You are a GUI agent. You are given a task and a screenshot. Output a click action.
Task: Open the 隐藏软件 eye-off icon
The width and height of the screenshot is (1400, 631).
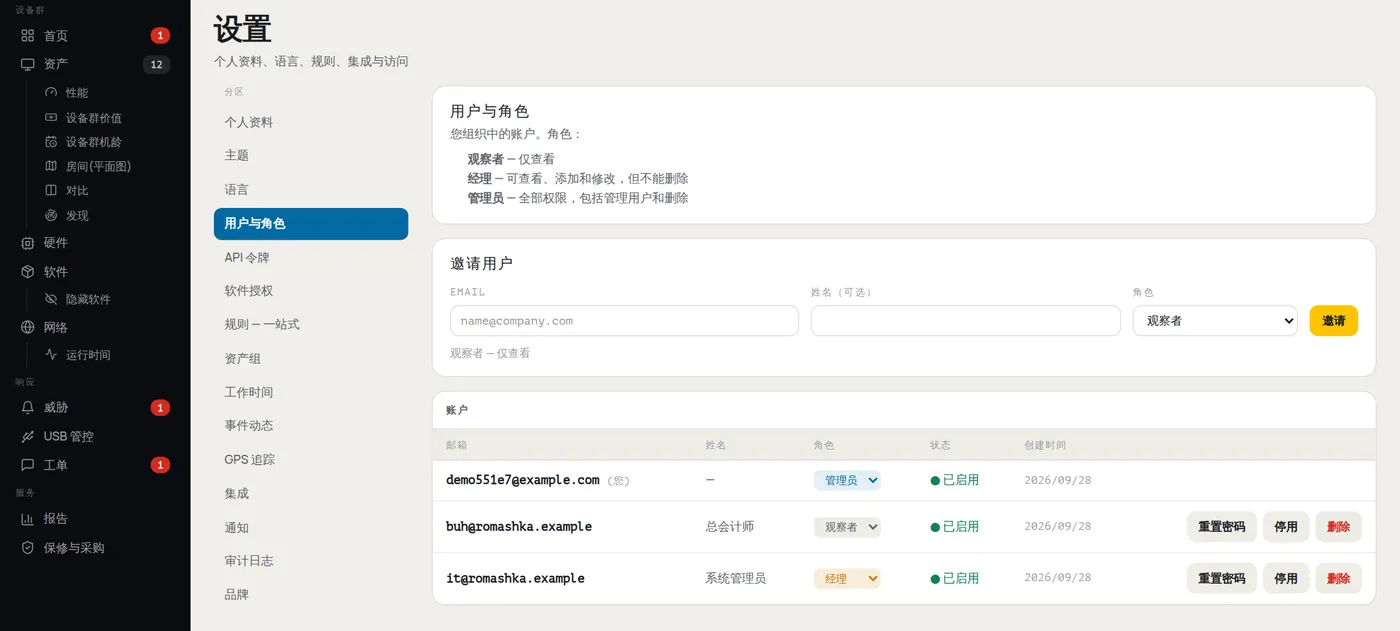click(x=51, y=299)
